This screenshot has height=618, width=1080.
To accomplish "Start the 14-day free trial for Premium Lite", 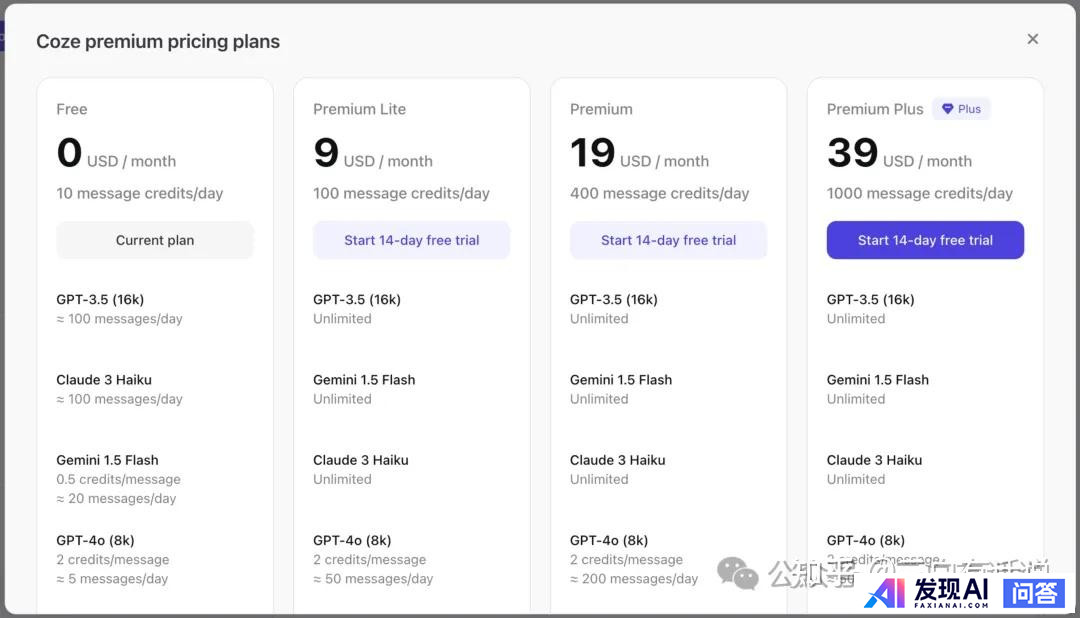I will click(412, 240).
